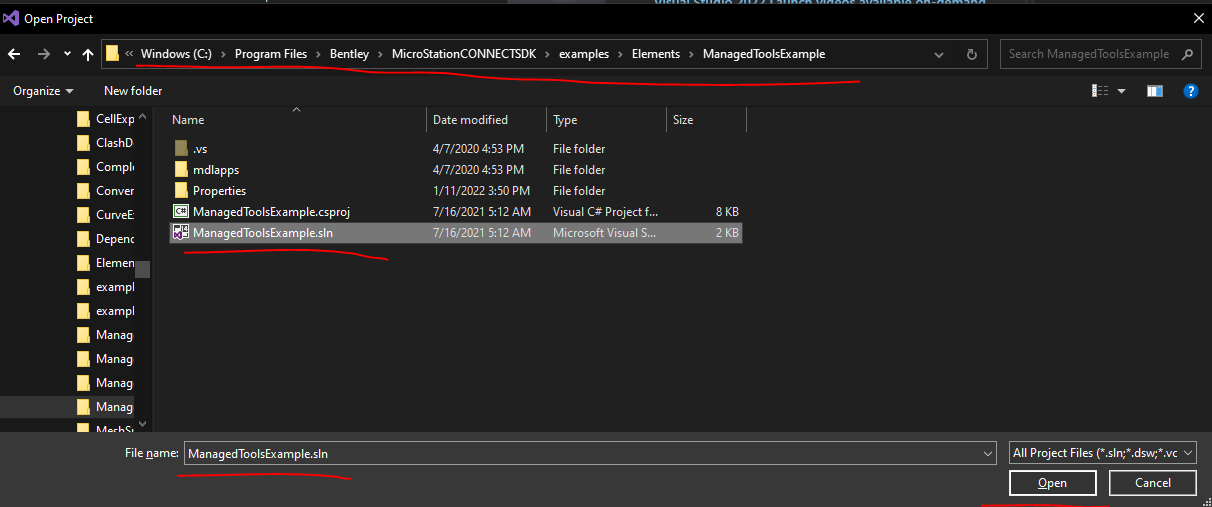Select Elemen folder in navigation tree
1212x507 pixels.
click(x=105, y=262)
